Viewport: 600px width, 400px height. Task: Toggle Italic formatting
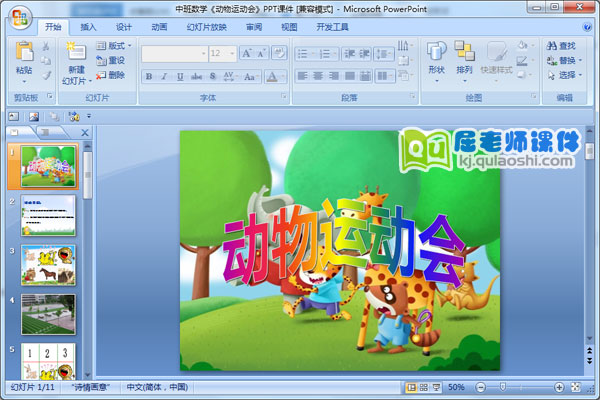point(164,77)
